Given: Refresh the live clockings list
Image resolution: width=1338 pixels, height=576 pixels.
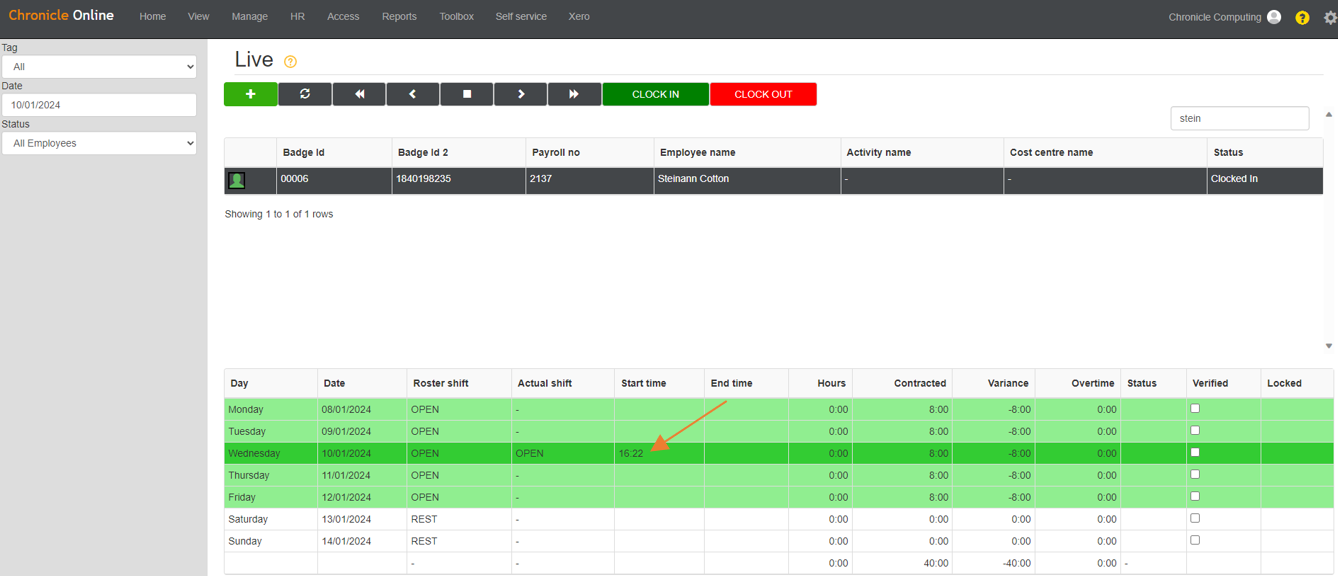Looking at the screenshot, I should coord(305,93).
